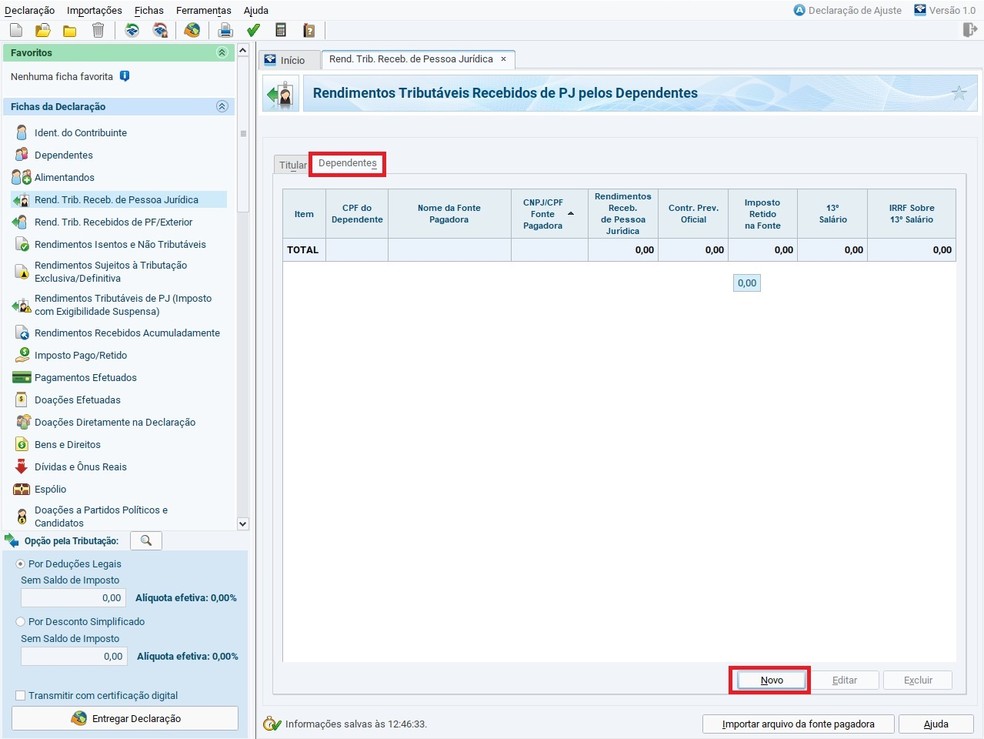Click Importar arquivo da fonte pagadora

click(x=798, y=724)
